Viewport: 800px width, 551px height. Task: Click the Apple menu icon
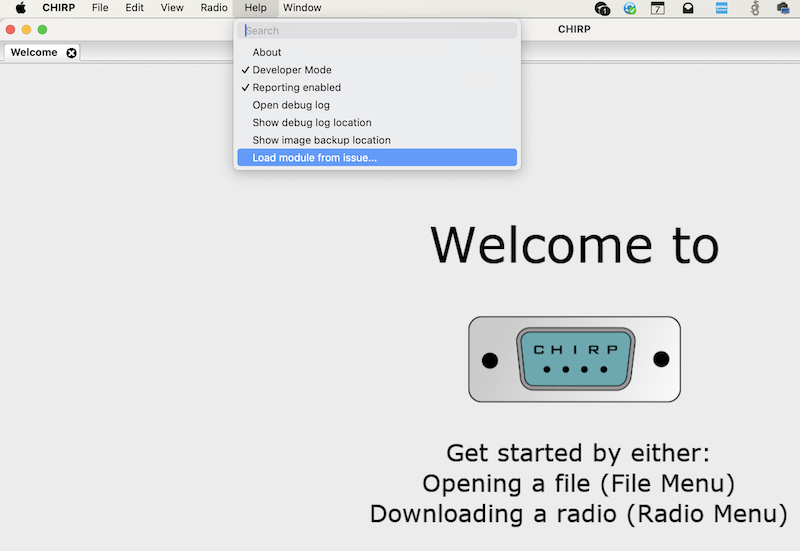click(20, 8)
